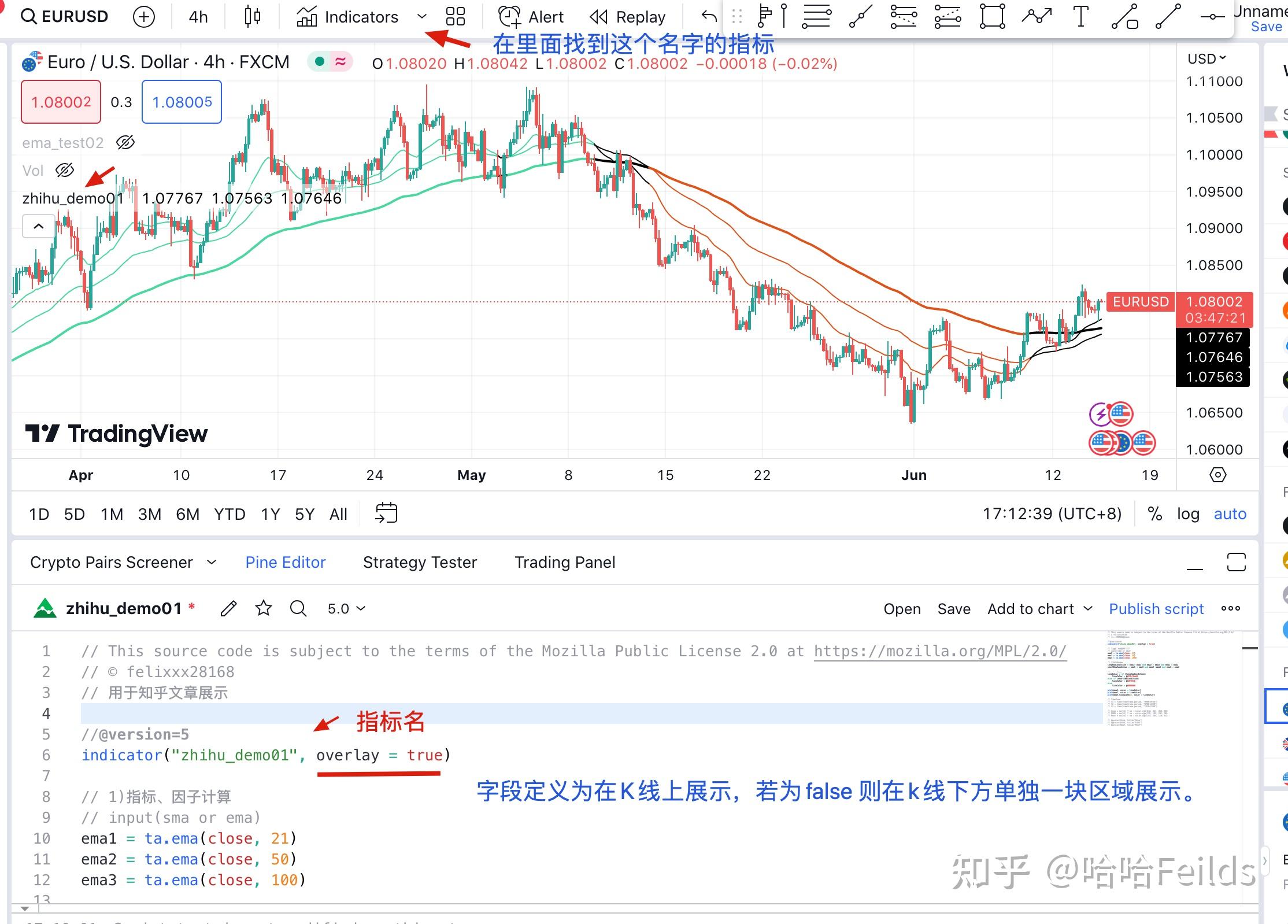Switch to the Strategy Tester tab
The width and height of the screenshot is (1288, 924).
420,562
